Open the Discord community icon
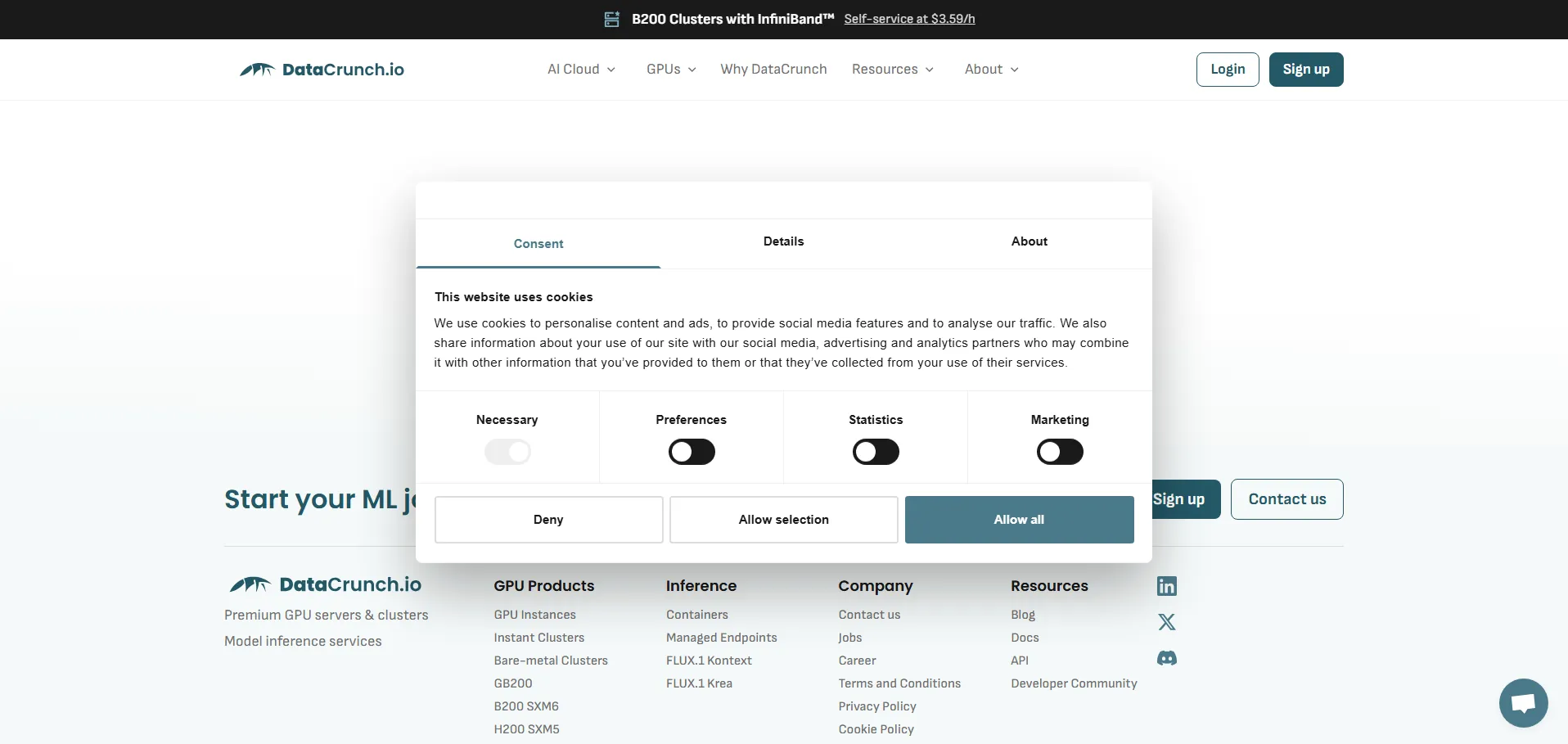The image size is (1568, 744). tap(1166, 658)
